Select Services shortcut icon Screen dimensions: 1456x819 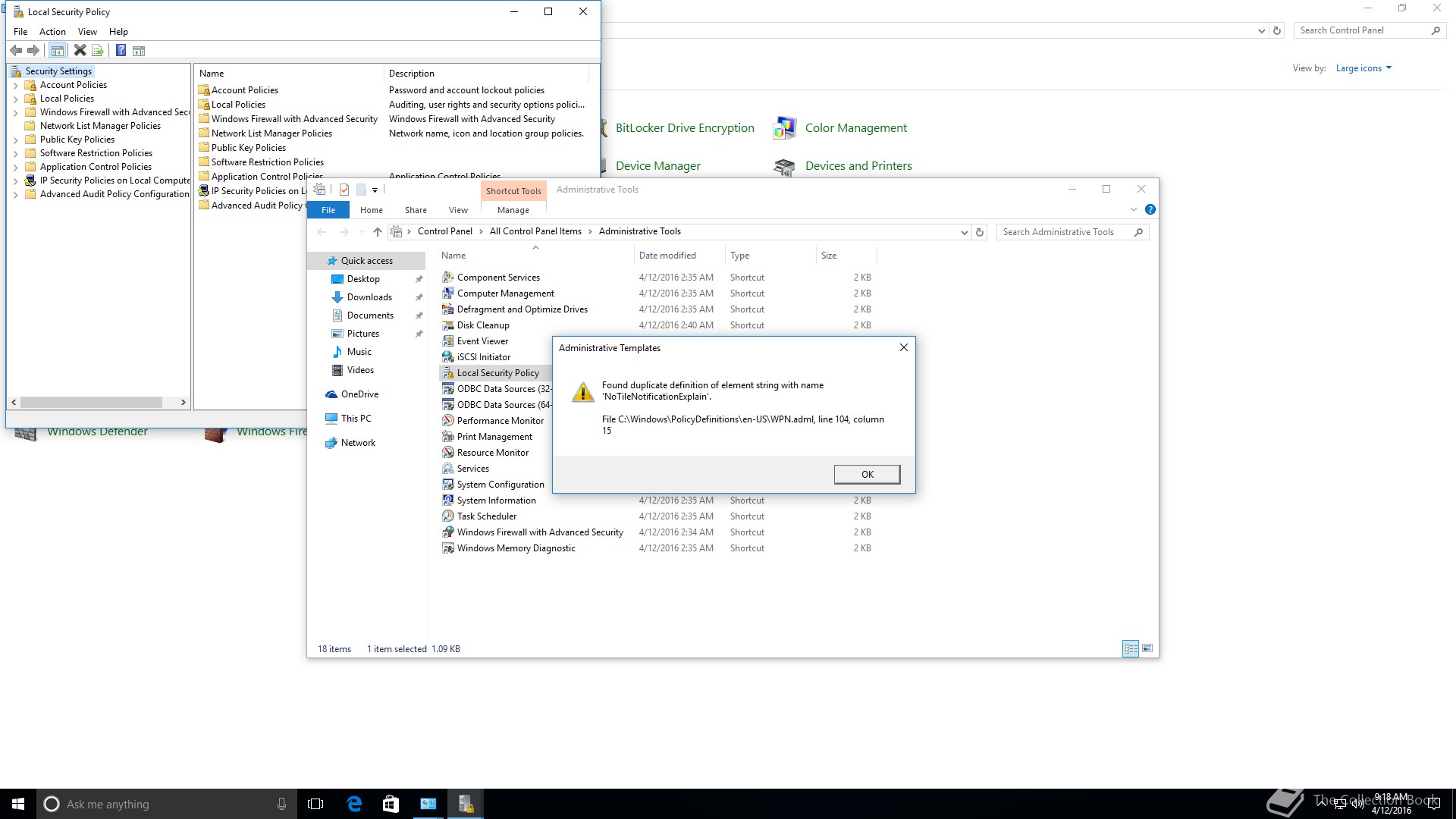coord(448,468)
